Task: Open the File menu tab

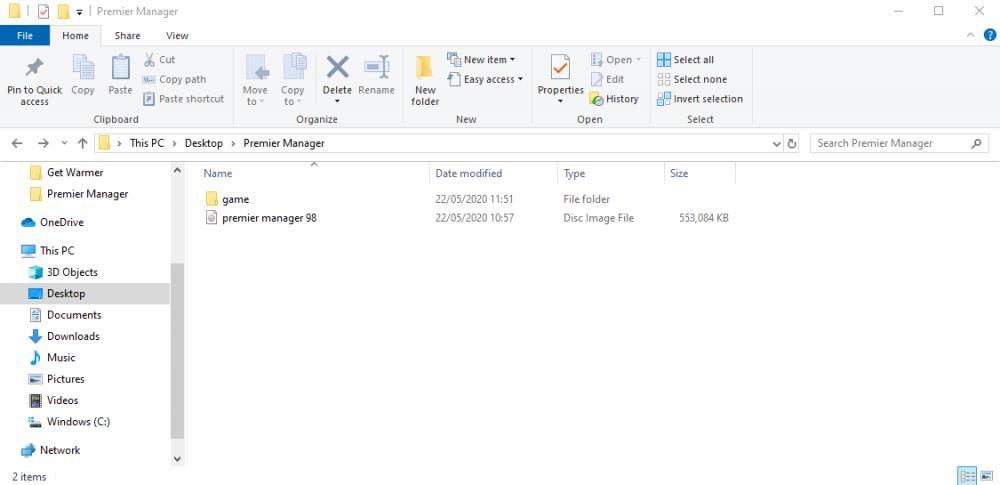Action: [x=25, y=36]
